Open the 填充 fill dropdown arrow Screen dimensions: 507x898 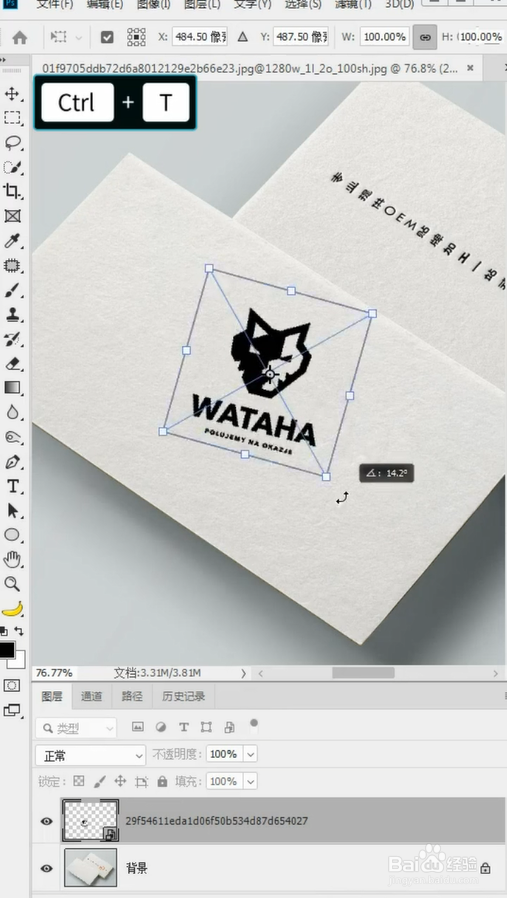pos(251,781)
